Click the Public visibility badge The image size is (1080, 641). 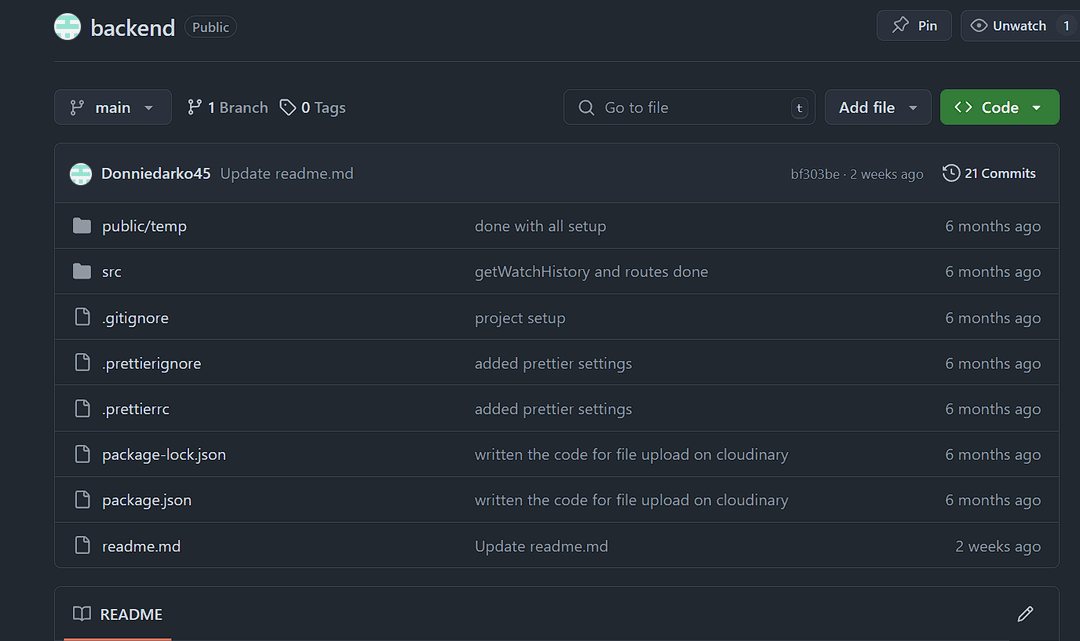(x=210, y=27)
